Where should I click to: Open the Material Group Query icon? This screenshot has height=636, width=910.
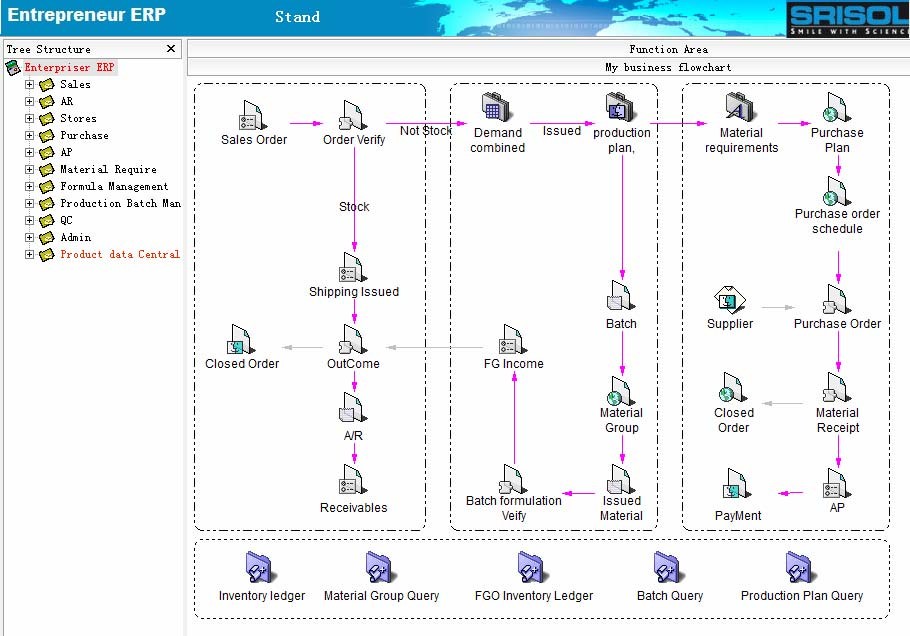[381, 568]
